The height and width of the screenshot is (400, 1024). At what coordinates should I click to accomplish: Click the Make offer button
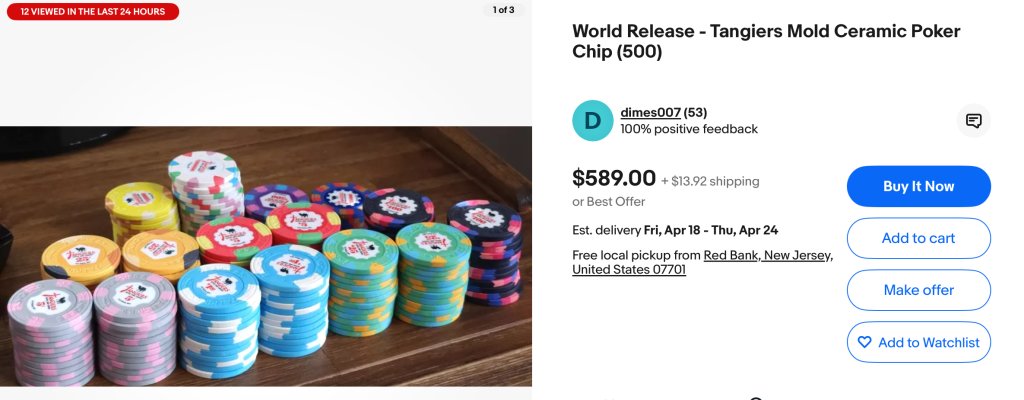918,290
